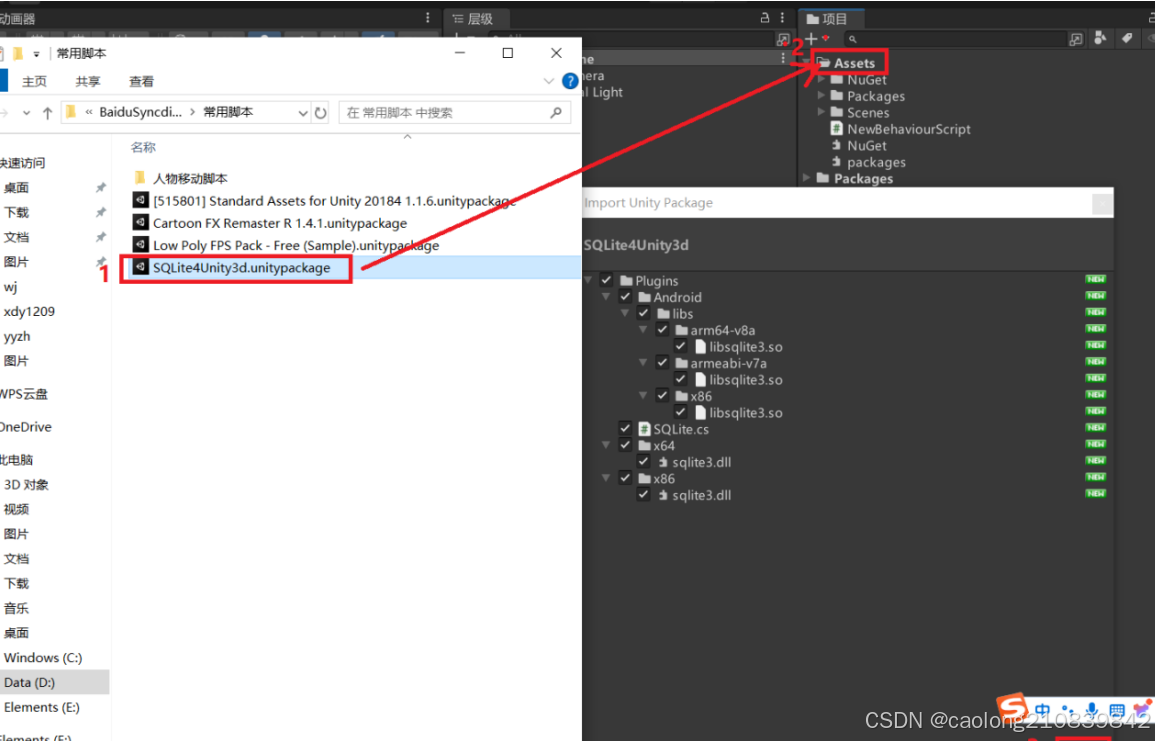Collapse the Plugins tree node

coord(588,281)
